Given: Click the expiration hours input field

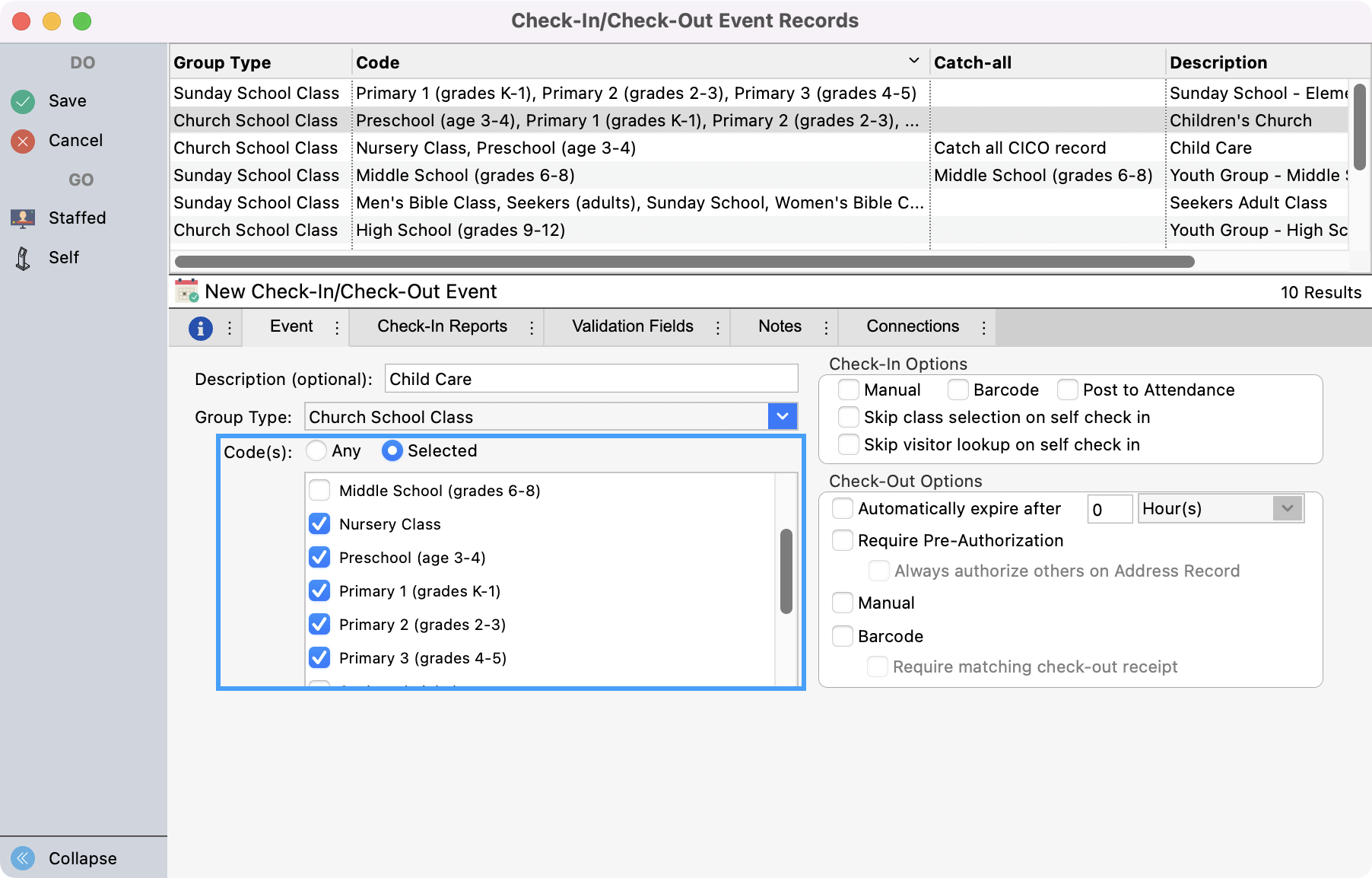Looking at the screenshot, I should [1109, 508].
